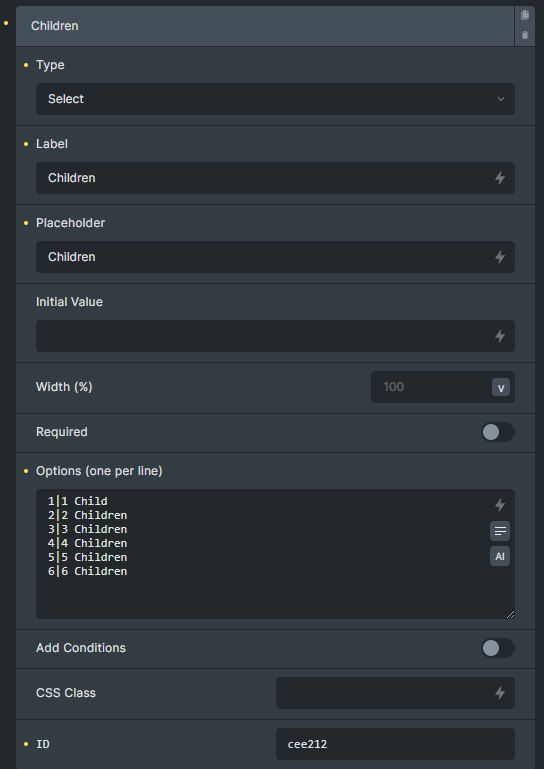
Task: Click the duplicate icon for Children field
Action: coord(525,15)
